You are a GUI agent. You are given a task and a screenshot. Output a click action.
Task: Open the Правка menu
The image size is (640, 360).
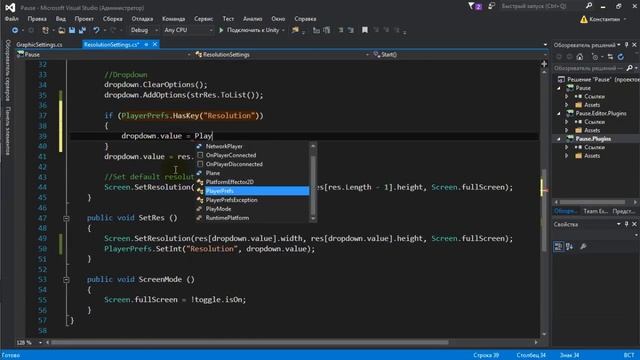click(37, 19)
